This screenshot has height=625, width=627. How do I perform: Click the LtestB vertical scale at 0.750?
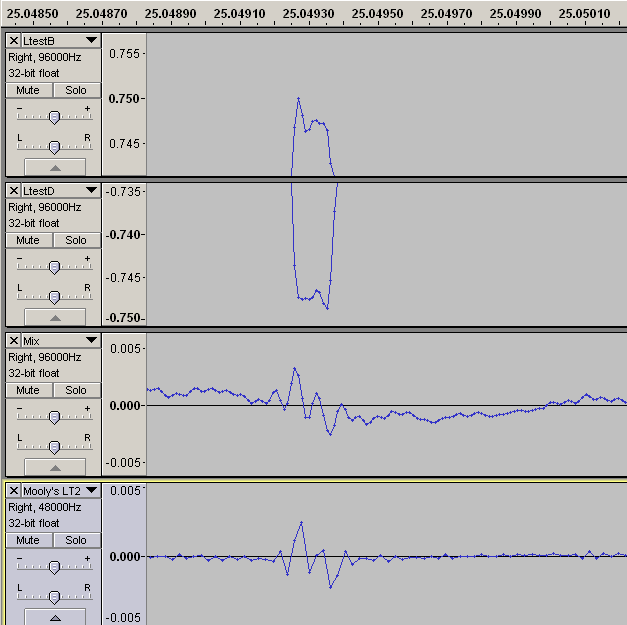tap(124, 98)
